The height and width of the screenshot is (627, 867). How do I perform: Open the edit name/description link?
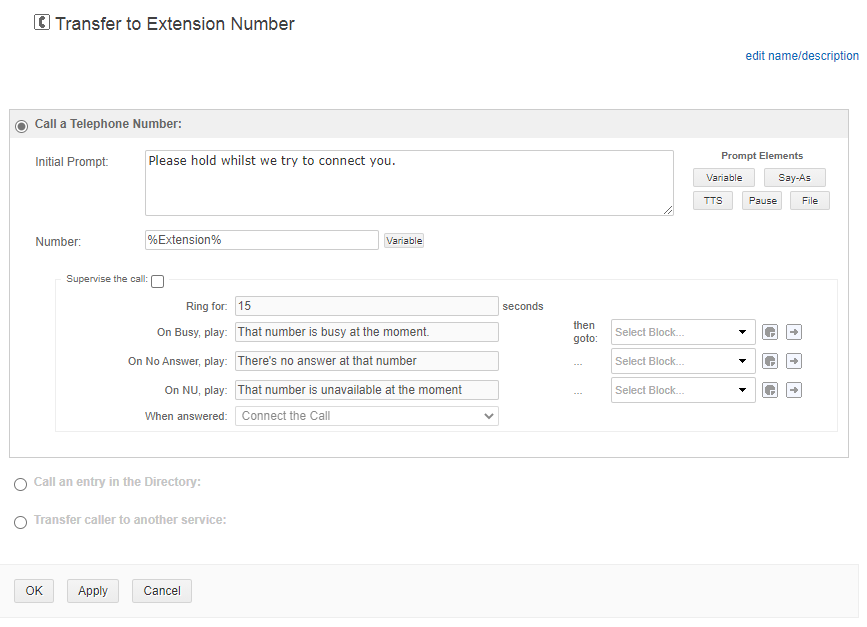pyautogui.click(x=802, y=56)
